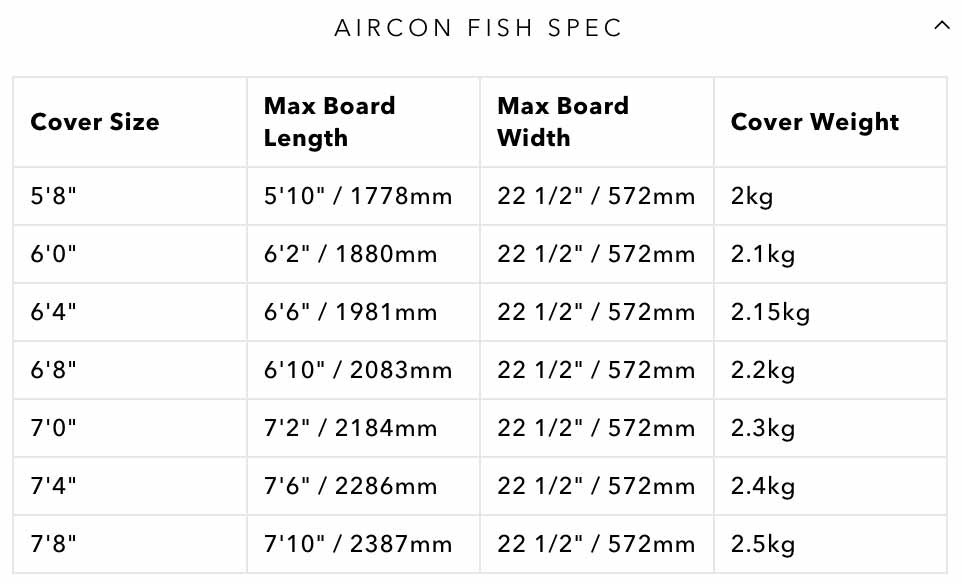
Task: Click the Cover Weight column header
Action: coord(815,122)
